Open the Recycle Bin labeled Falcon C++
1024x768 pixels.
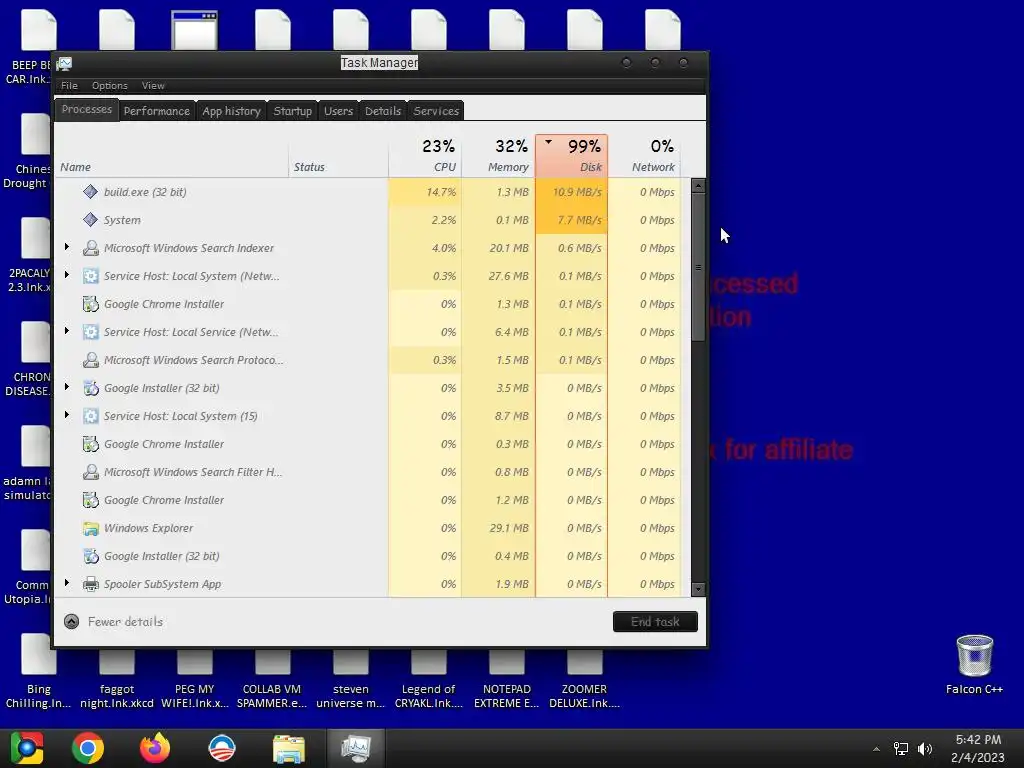[974, 664]
